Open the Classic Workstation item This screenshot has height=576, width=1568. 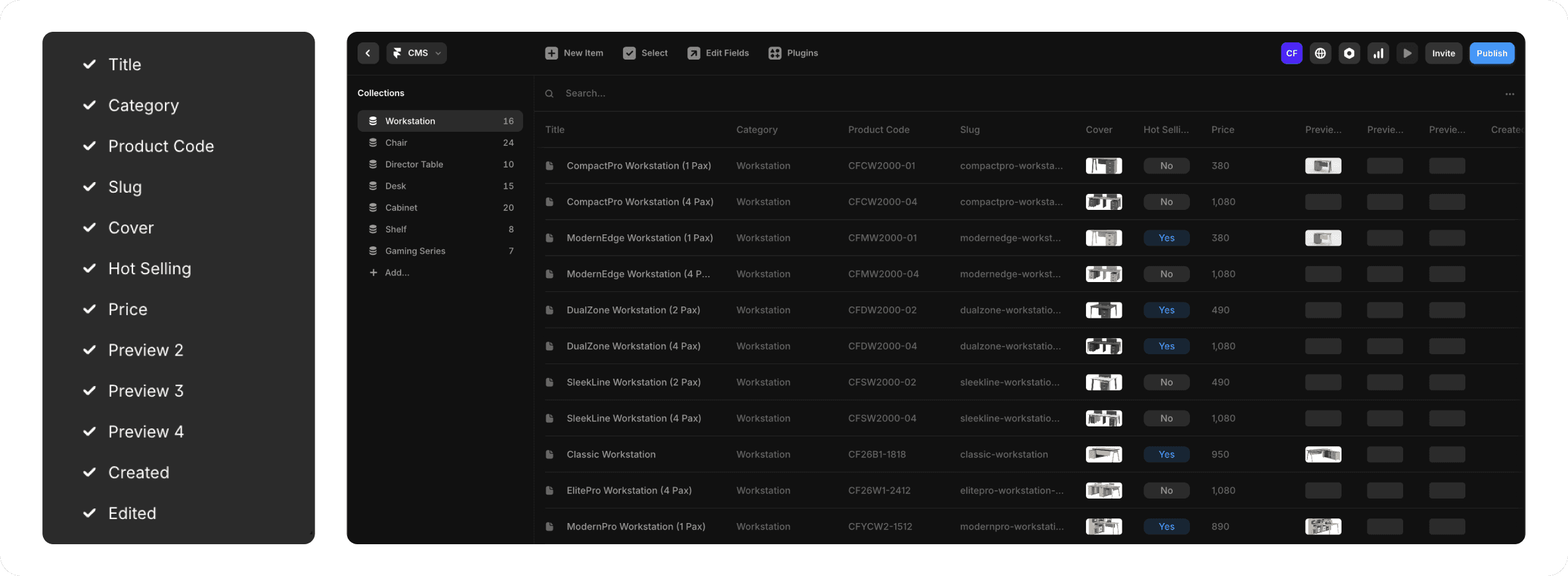pos(611,454)
